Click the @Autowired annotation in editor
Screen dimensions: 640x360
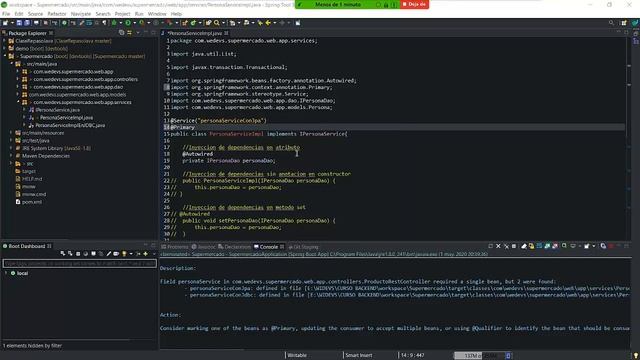pos(198,154)
